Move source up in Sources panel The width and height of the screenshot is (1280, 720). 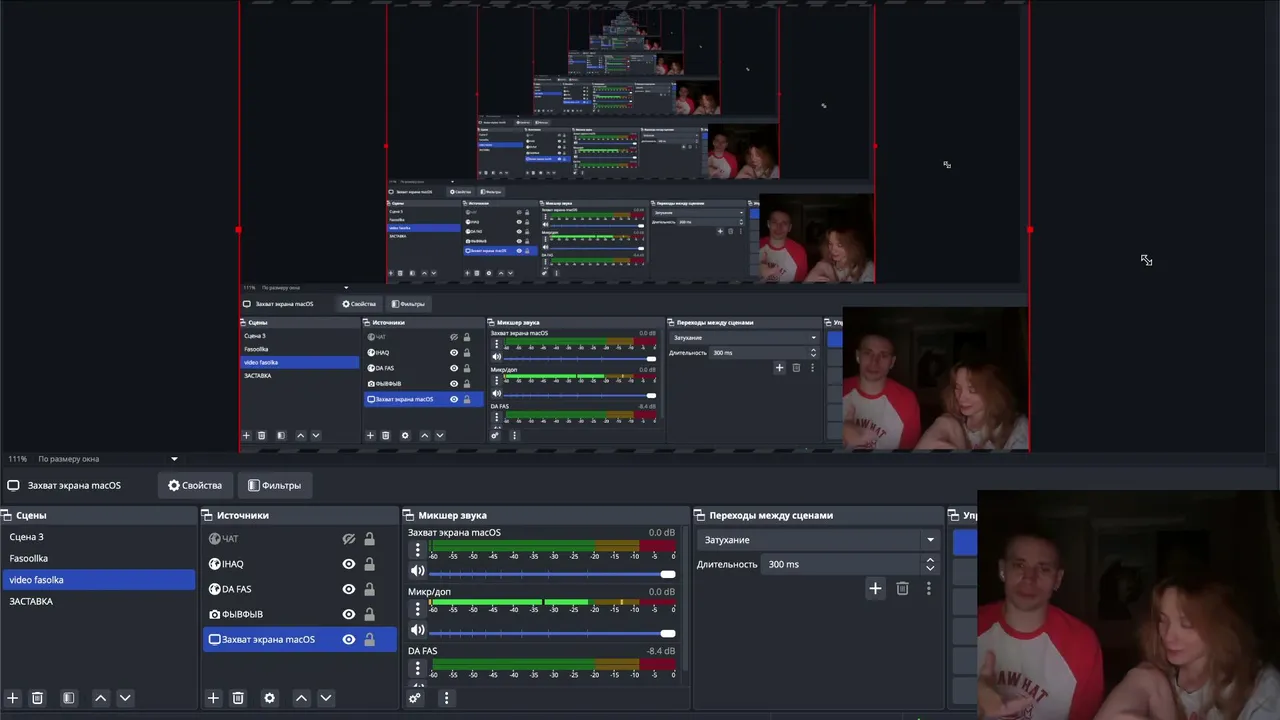300,698
